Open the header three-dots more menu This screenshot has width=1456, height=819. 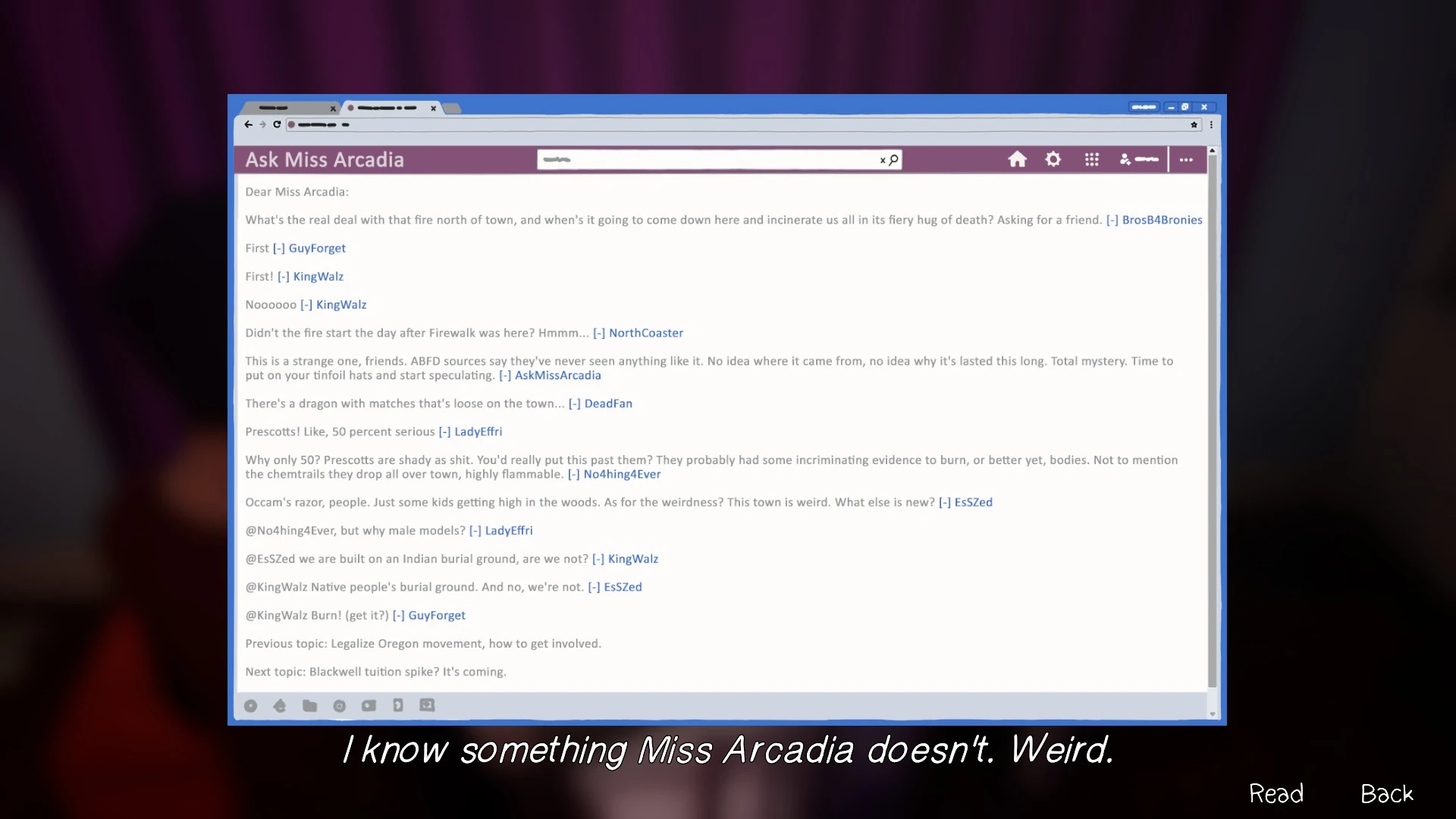pyautogui.click(x=1186, y=159)
